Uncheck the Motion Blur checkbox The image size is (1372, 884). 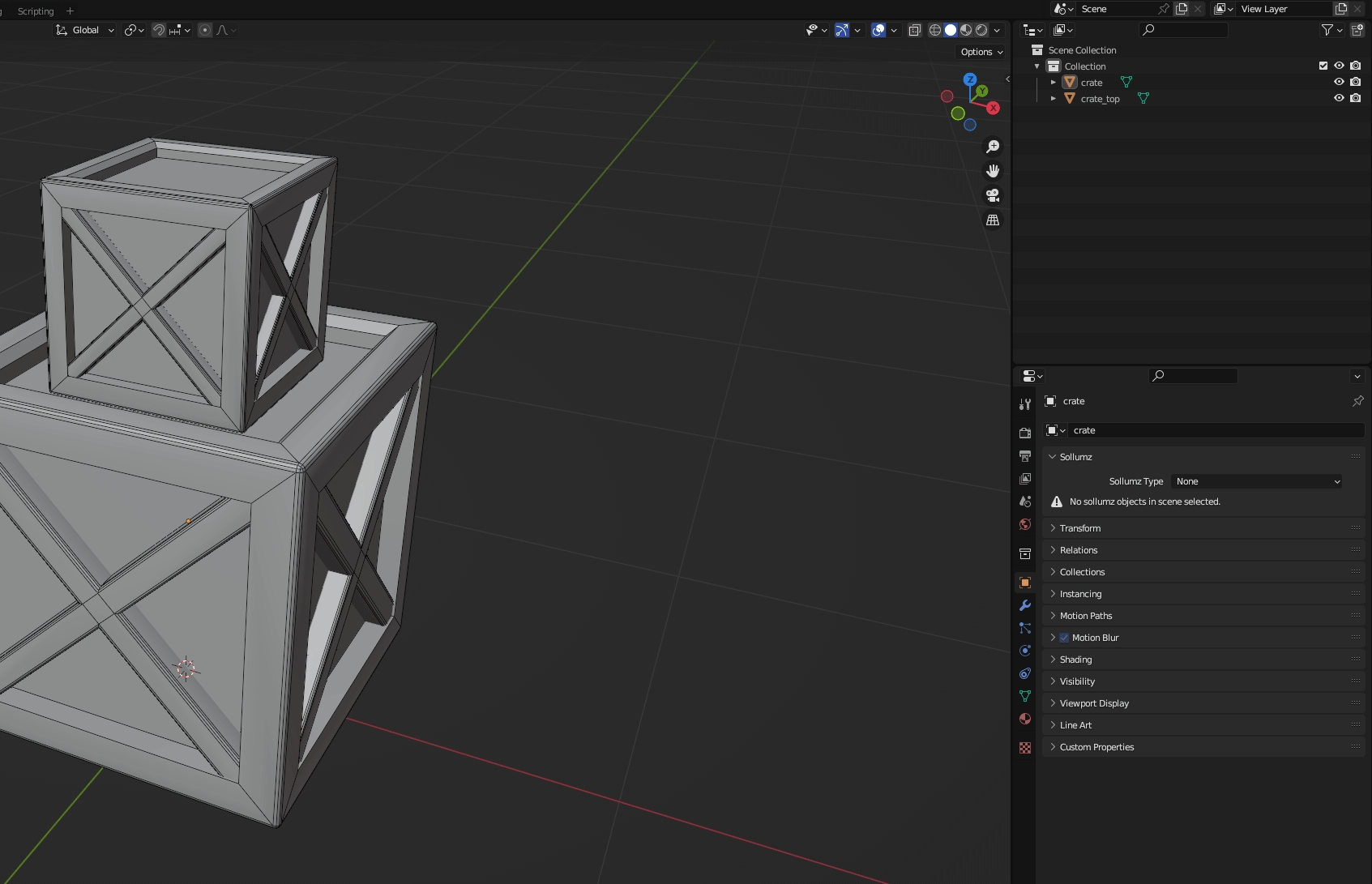tap(1064, 638)
